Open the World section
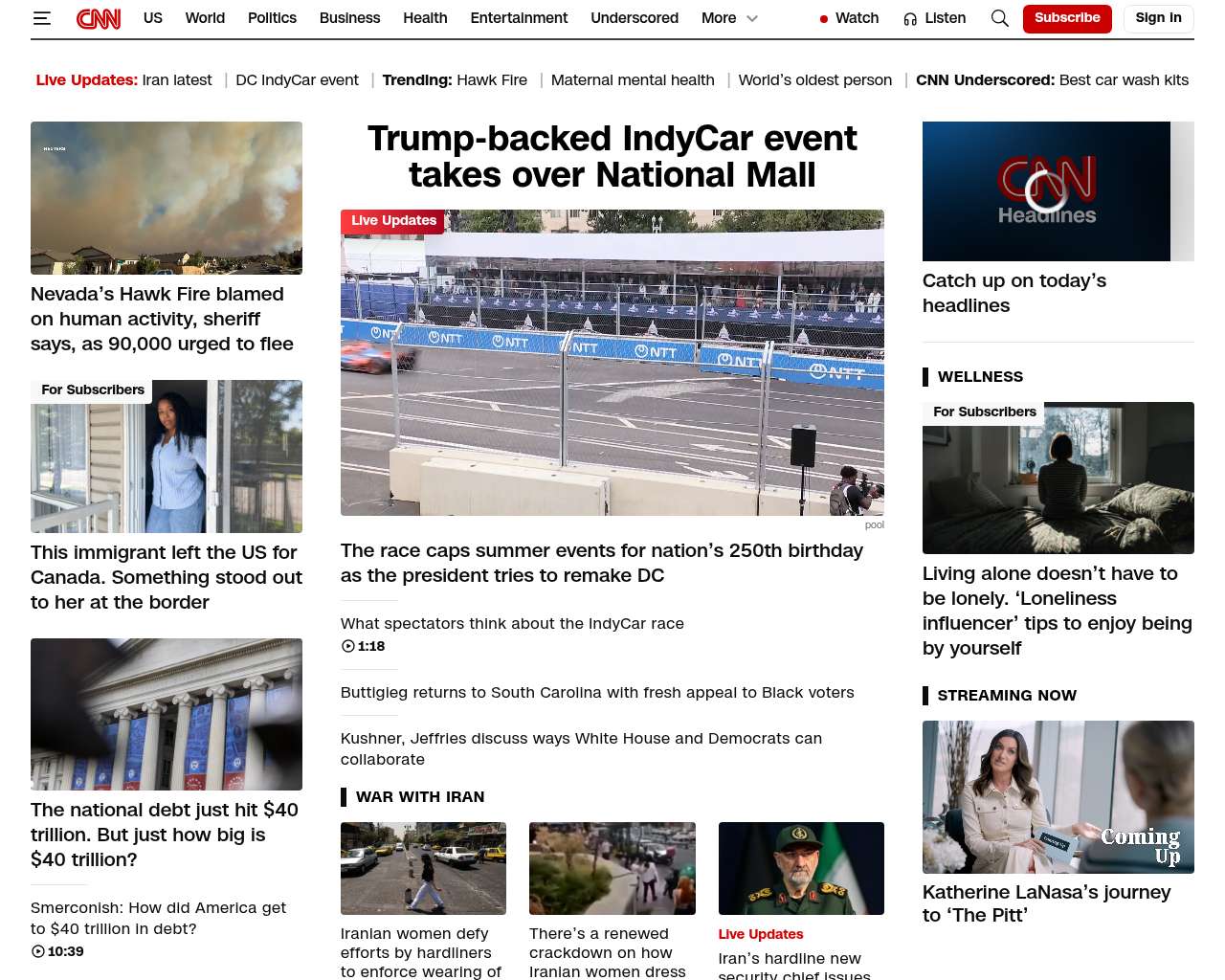 click(205, 18)
